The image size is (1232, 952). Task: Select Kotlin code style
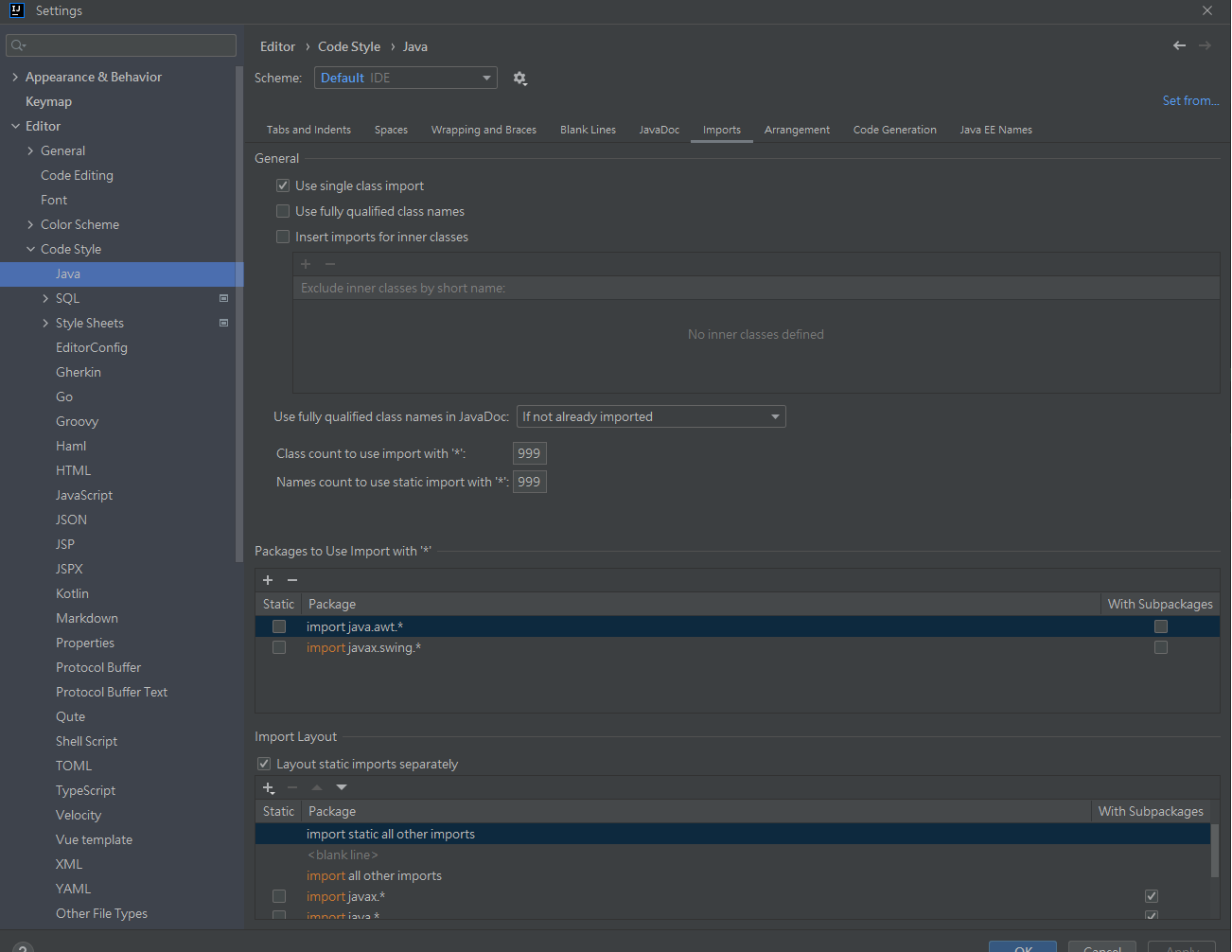[72, 593]
